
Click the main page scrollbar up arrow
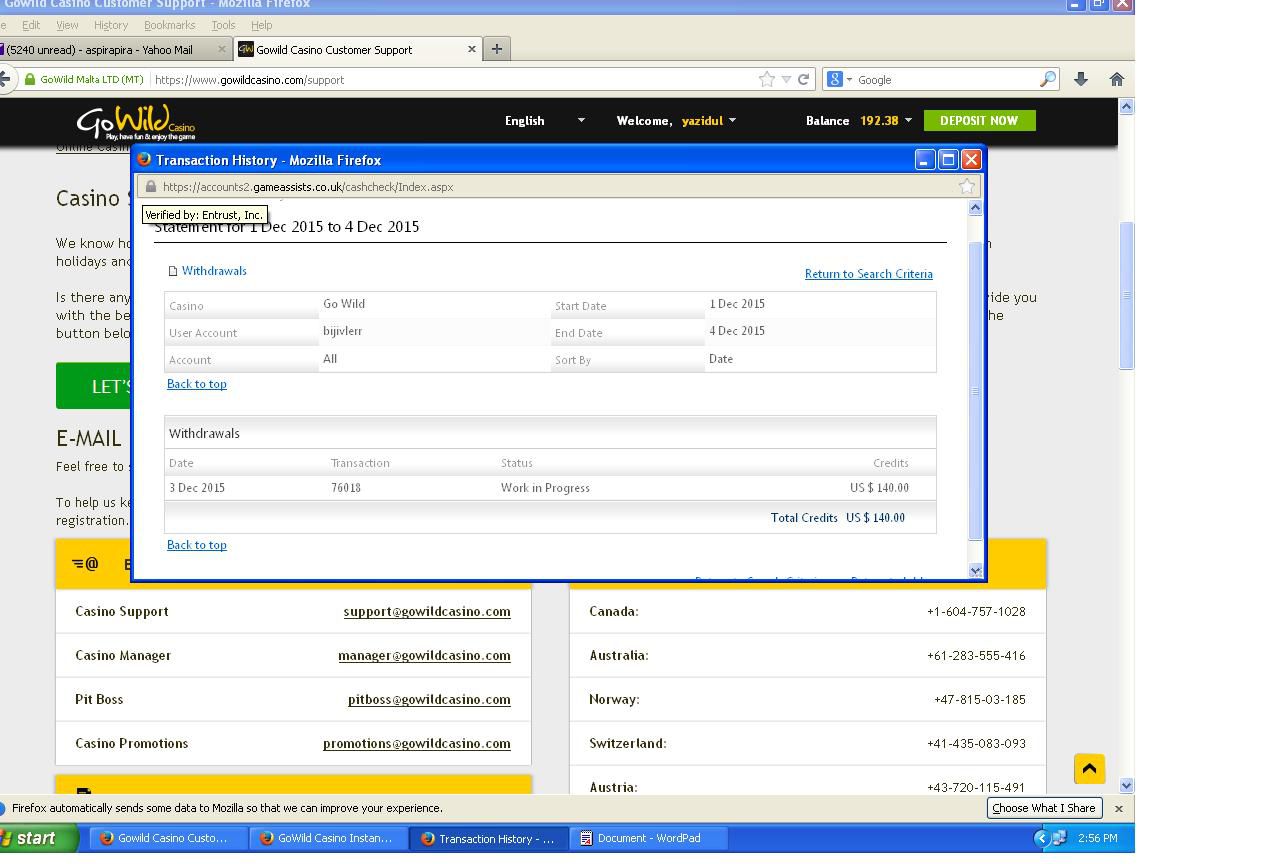(1127, 106)
